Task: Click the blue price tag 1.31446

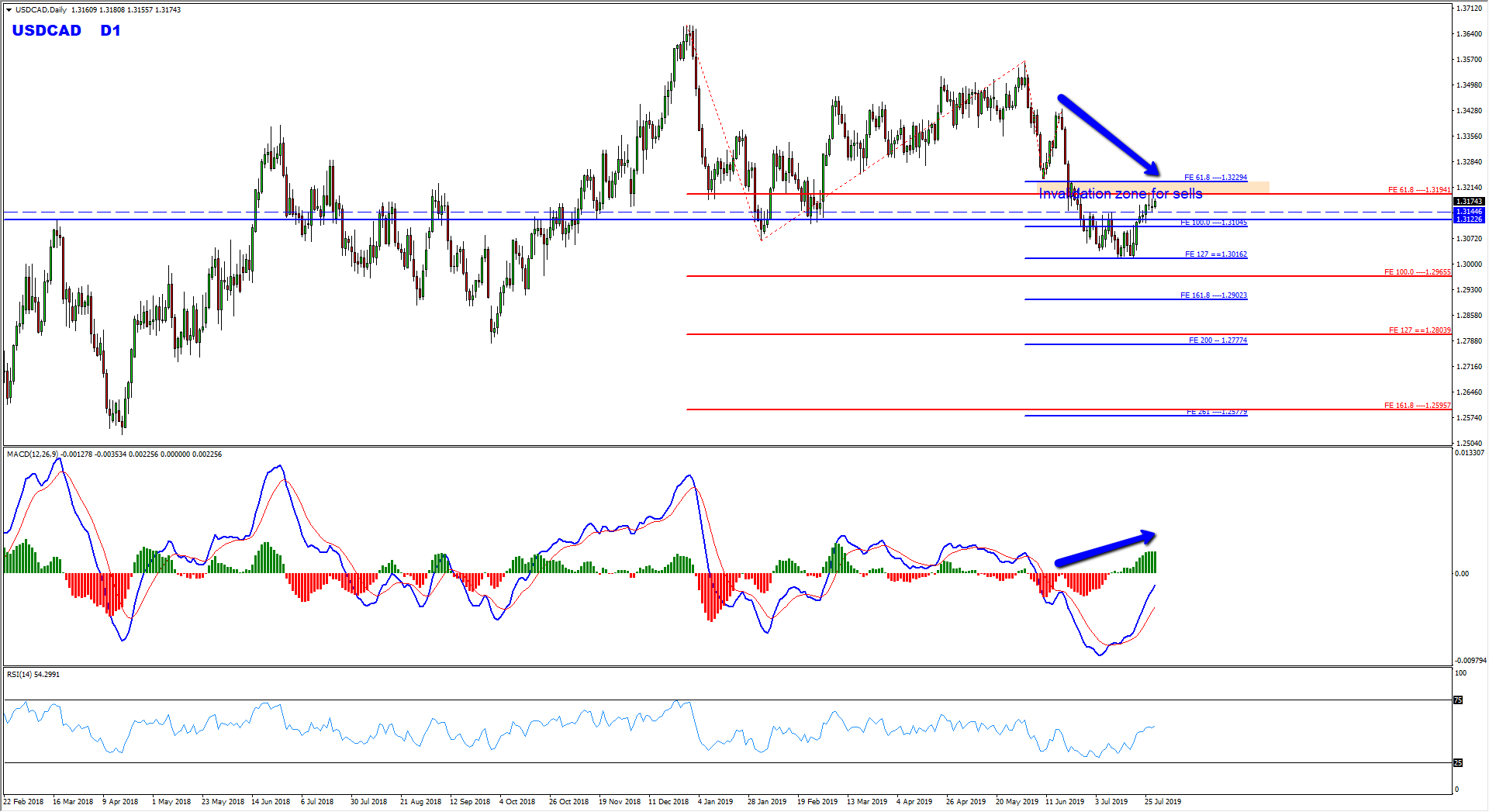Action: [x=1468, y=212]
